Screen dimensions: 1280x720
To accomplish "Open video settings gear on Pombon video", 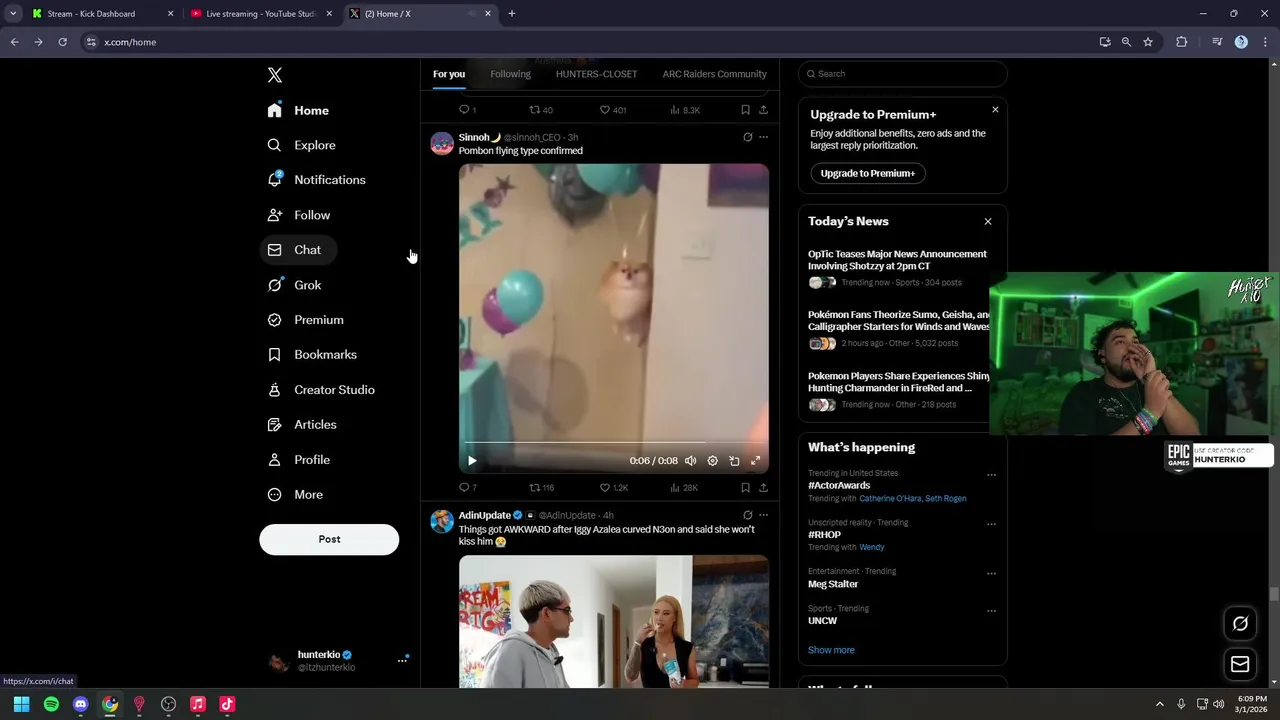I will (712, 461).
